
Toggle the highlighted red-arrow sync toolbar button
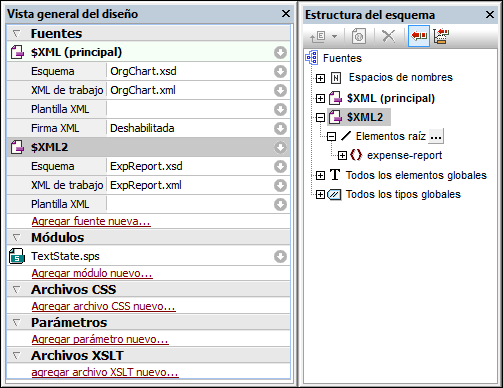[419, 36]
